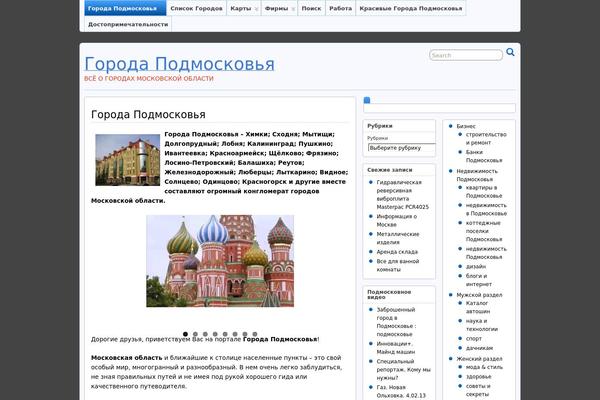Open the Металлические изделия post

pyautogui.click(x=398, y=238)
